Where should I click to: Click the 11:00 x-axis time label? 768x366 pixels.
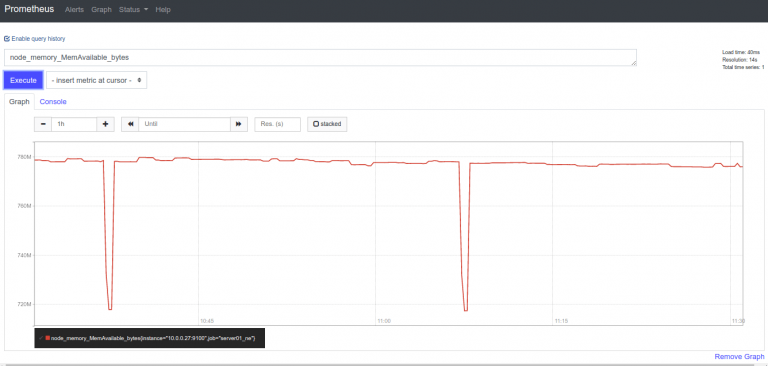384,321
